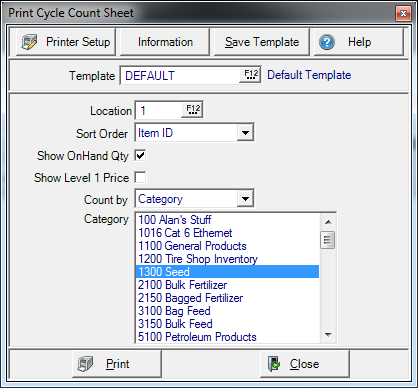Select category 3100 Bag Feed
419x389 pixels.
(x=228, y=311)
